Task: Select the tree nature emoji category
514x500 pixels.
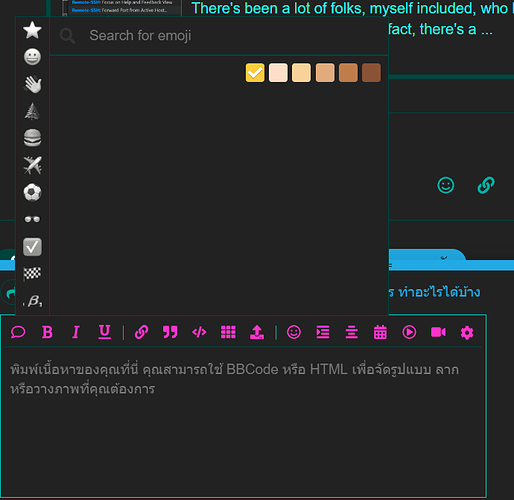Action: [x=32, y=111]
